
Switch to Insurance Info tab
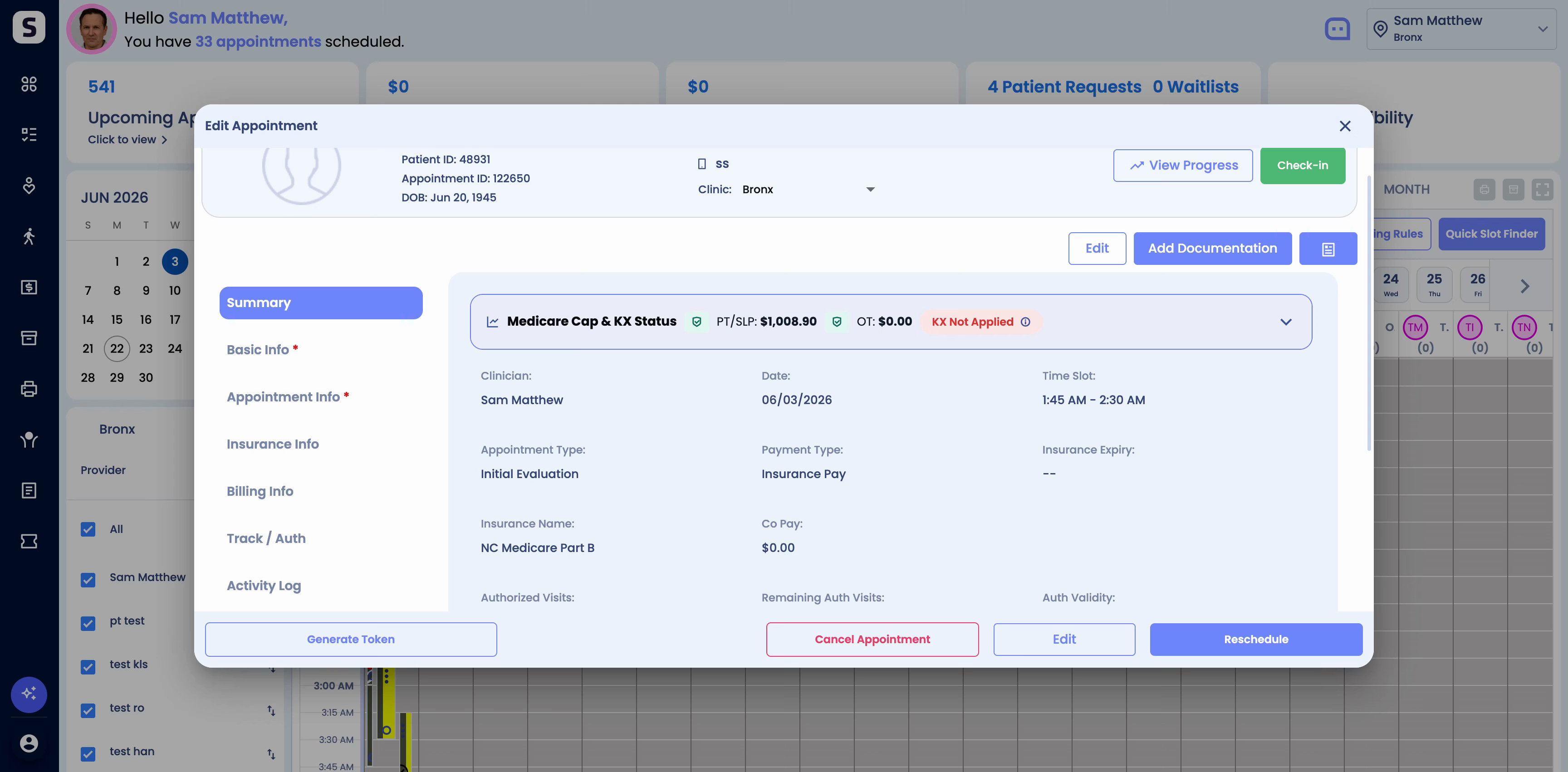click(x=273, y=444)
